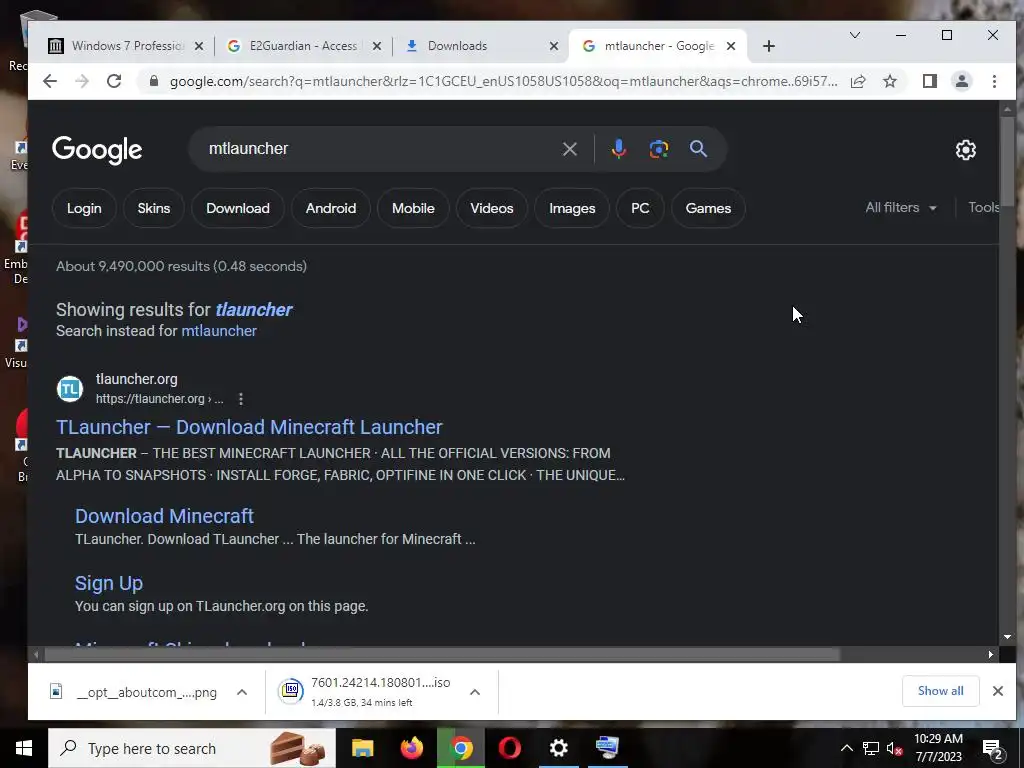The width and height of the screenshot is (1024, 768).
Task: Start a voice search with the microphone
Action: pos(618,149)
